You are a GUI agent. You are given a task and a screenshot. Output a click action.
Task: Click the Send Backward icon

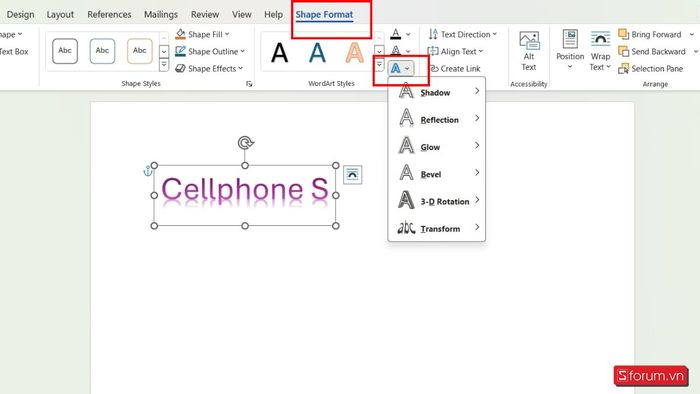tap(623, 51)
